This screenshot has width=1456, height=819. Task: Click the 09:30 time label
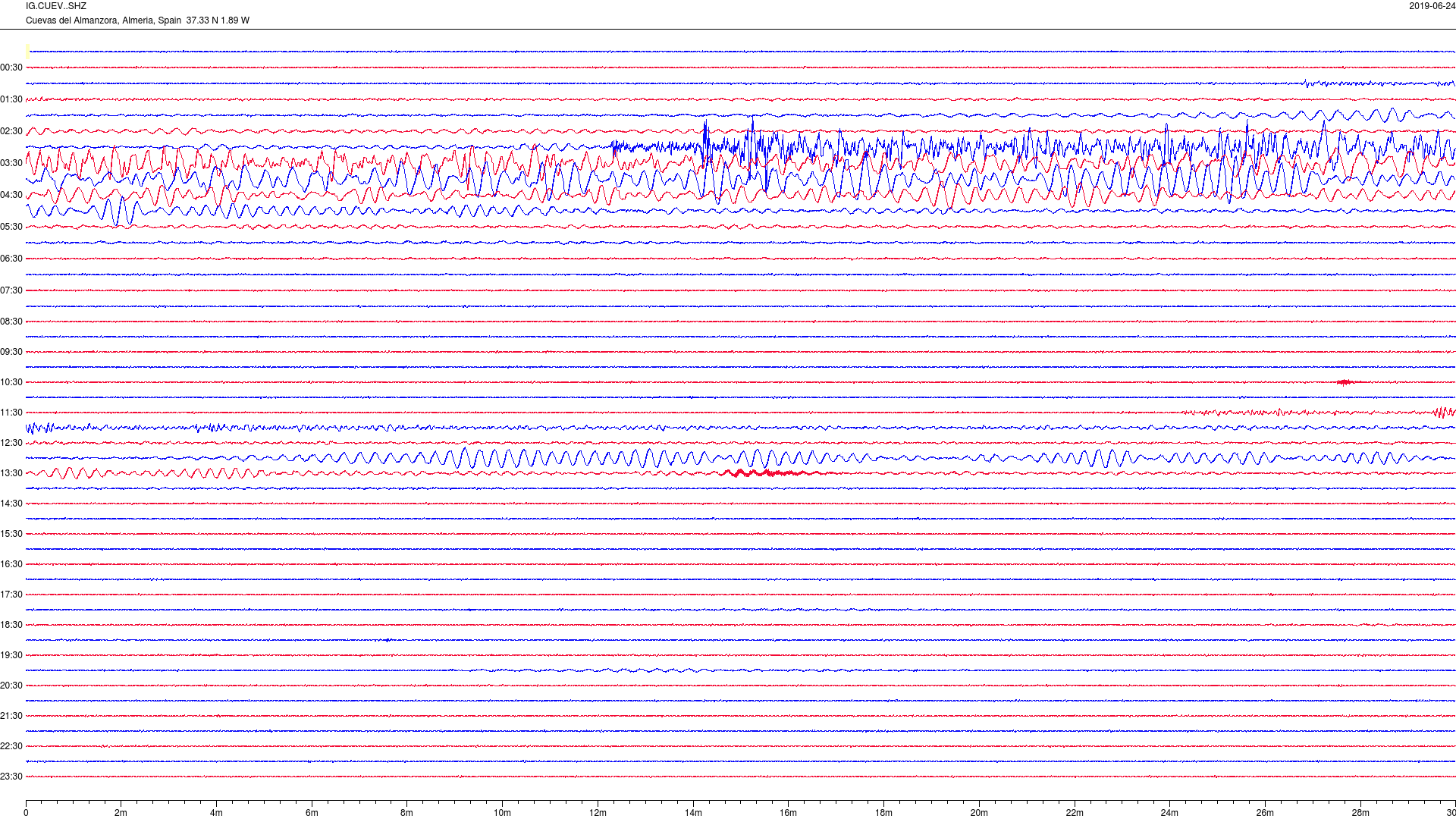[11, 352]
